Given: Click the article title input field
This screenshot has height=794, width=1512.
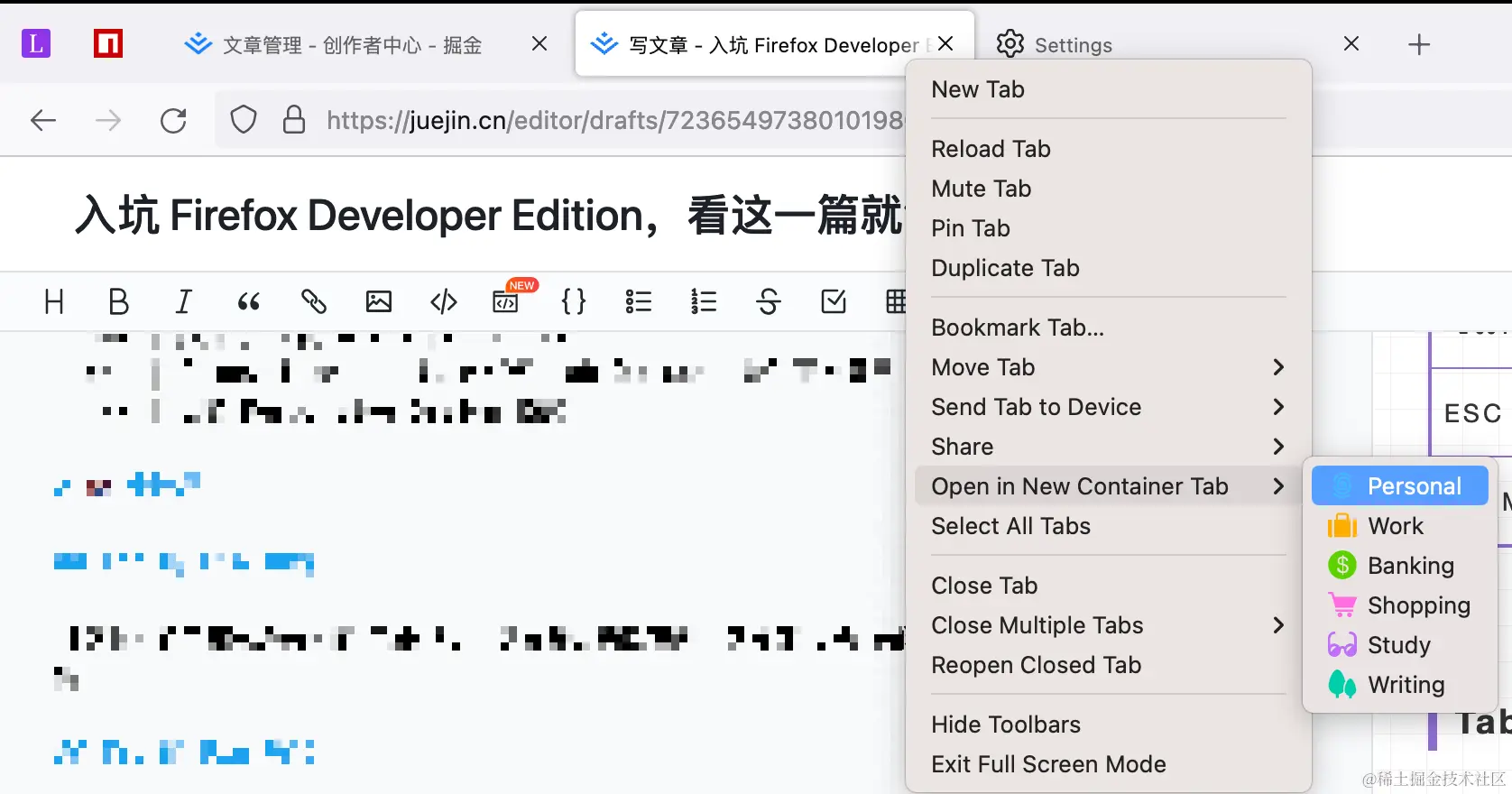Looking at the screenshot, I should click(487, 216).
